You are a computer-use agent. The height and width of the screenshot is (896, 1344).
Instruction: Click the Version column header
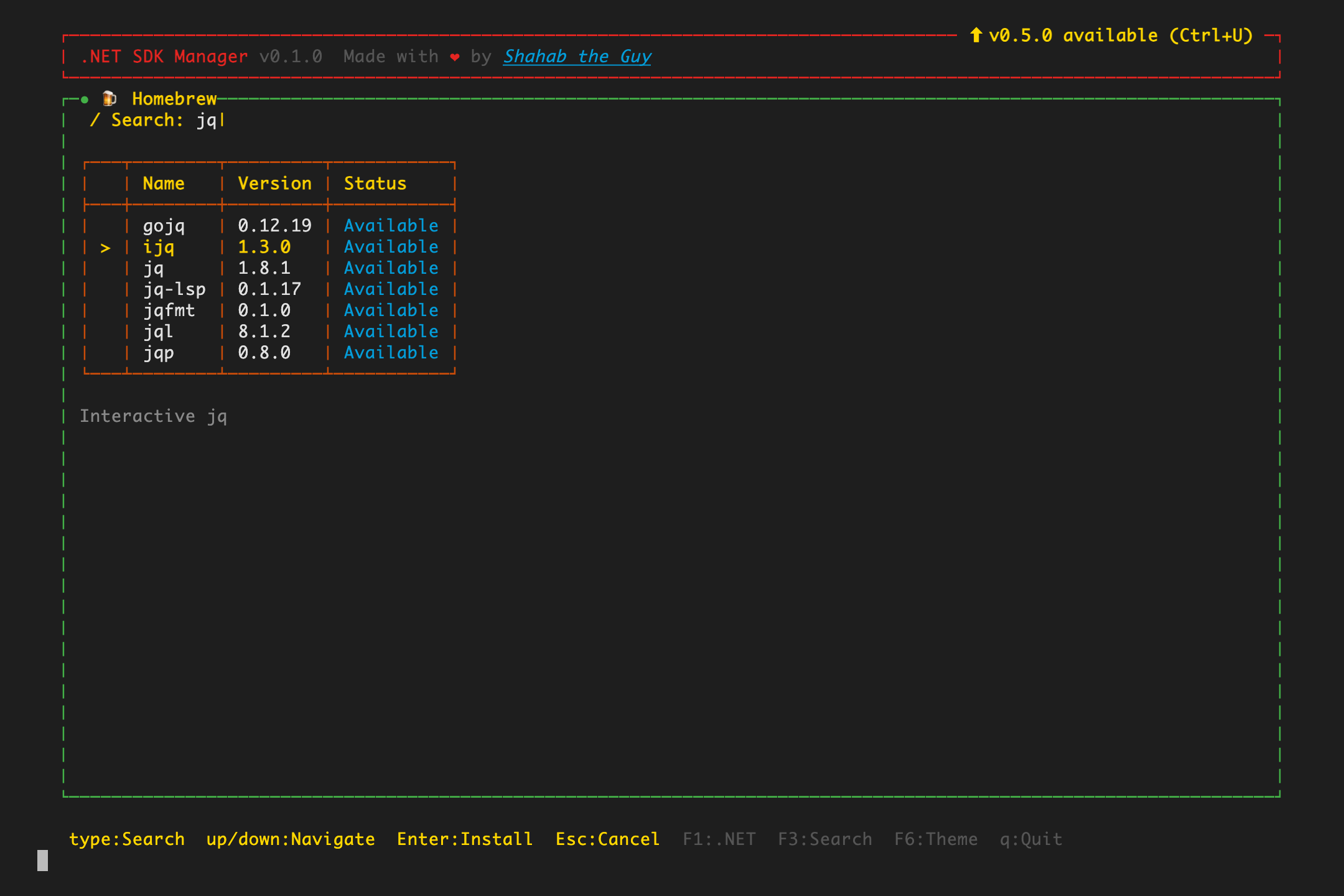coord(274,184)
